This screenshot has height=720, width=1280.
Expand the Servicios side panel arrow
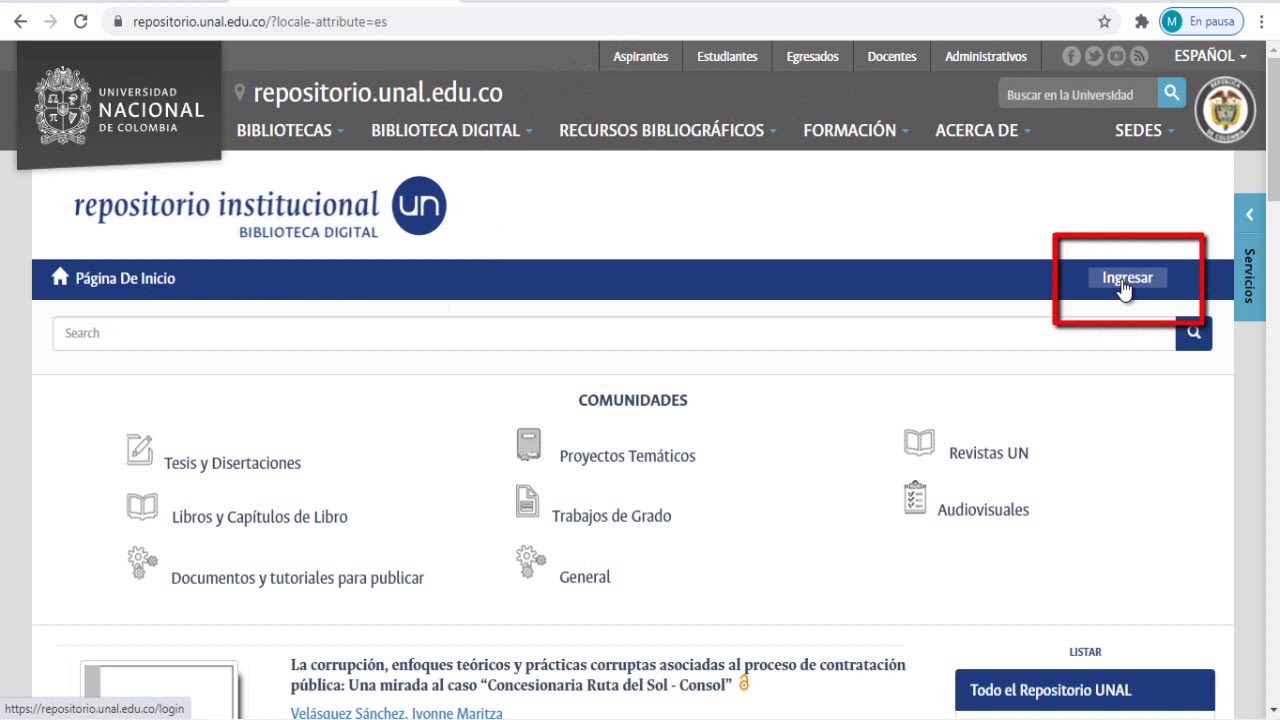pos(1249,215)
